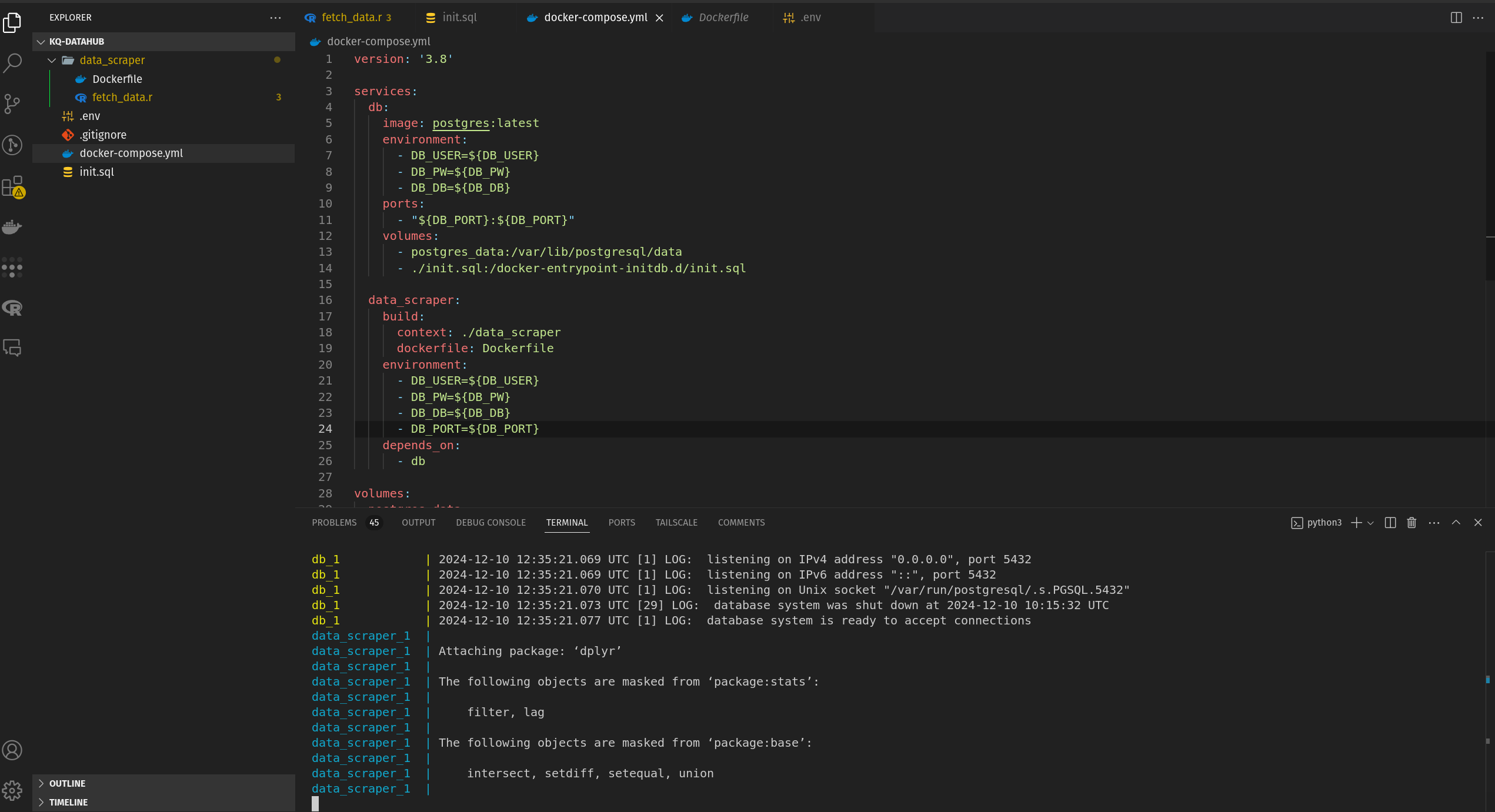The image size is (1495, 812).
Task: Click the Kill Terminal trash icon
Action: (x=1411, y=523)
